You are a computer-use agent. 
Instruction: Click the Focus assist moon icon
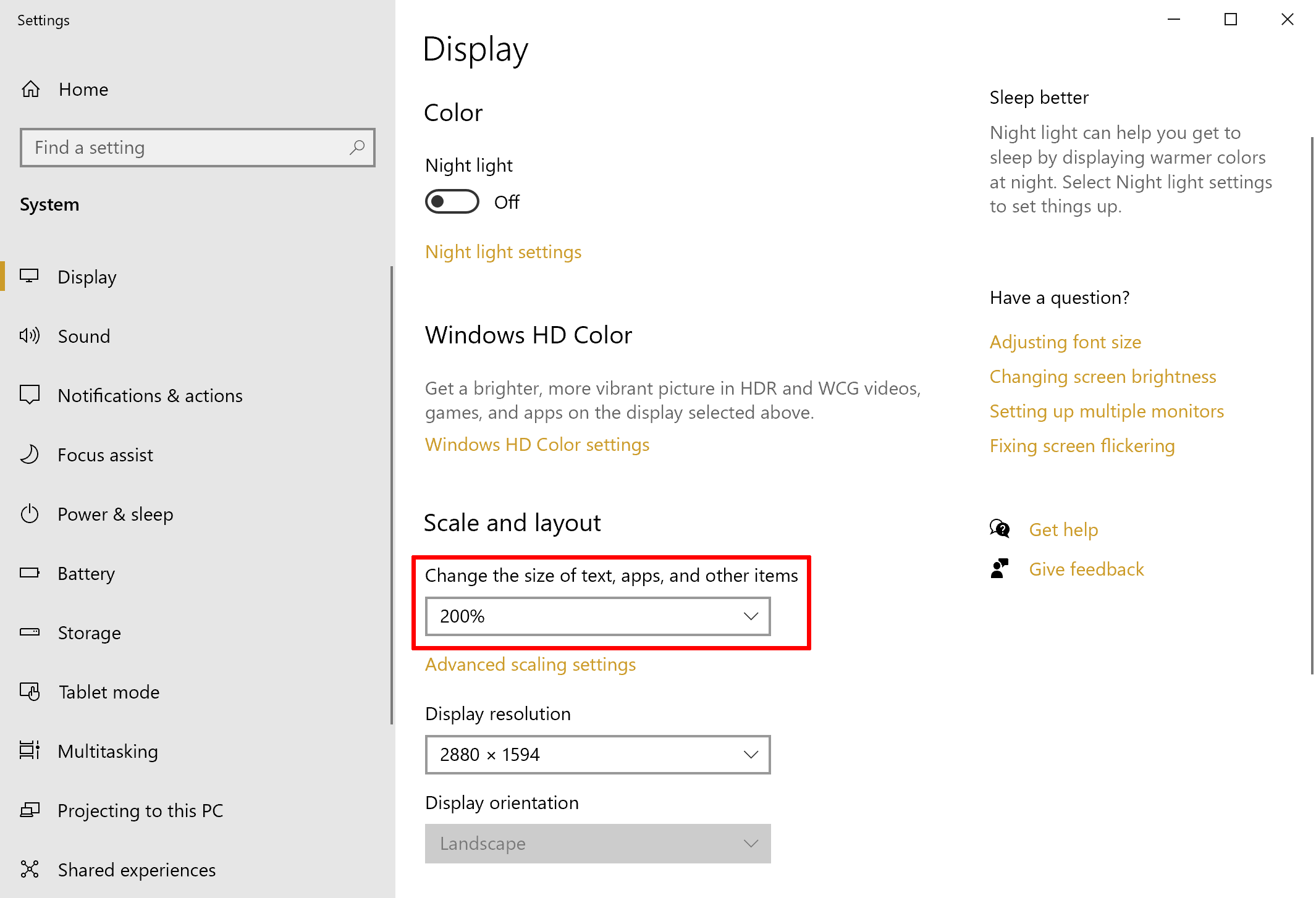[x=30, y=455]
